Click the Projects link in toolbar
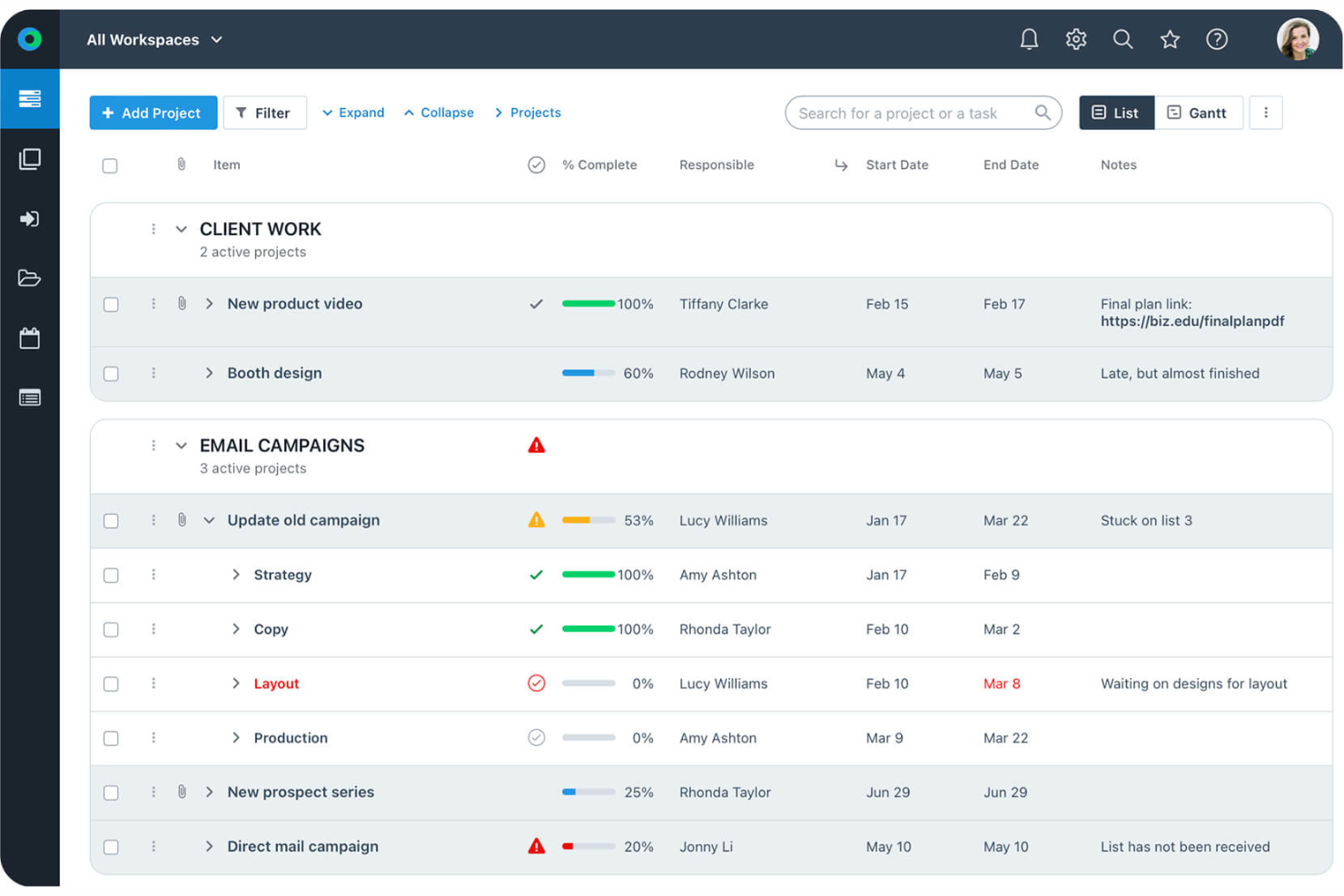The image size is (1344, 896). (x=528, y=113)
